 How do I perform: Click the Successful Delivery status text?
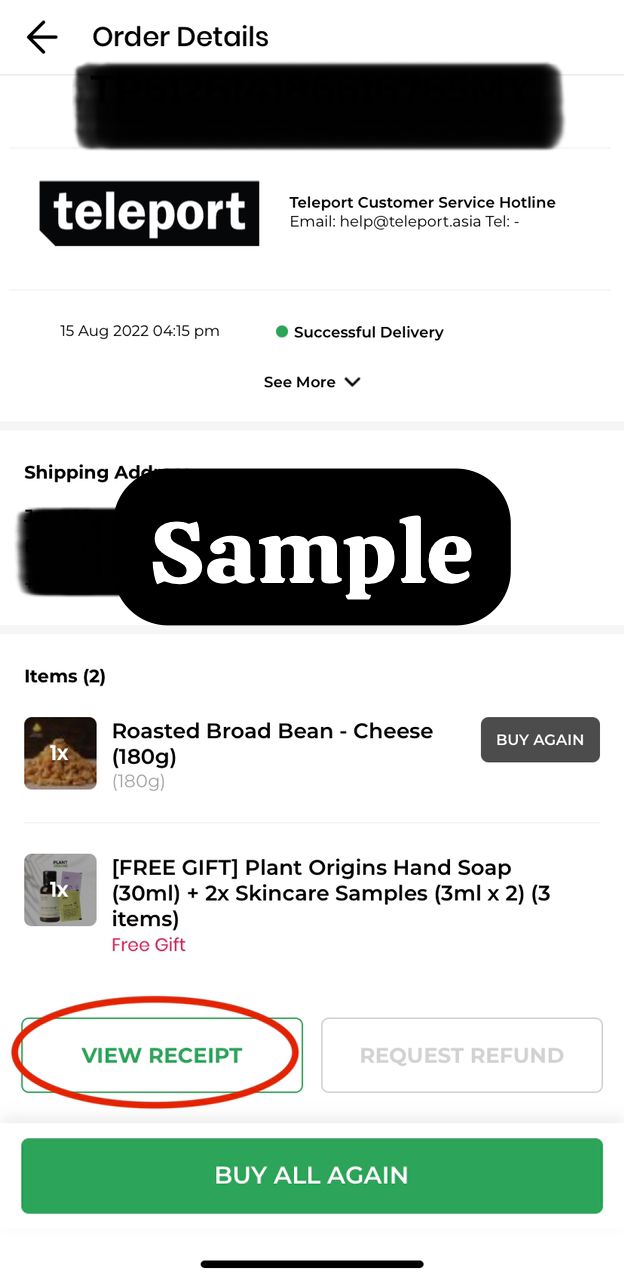[368, 332]
